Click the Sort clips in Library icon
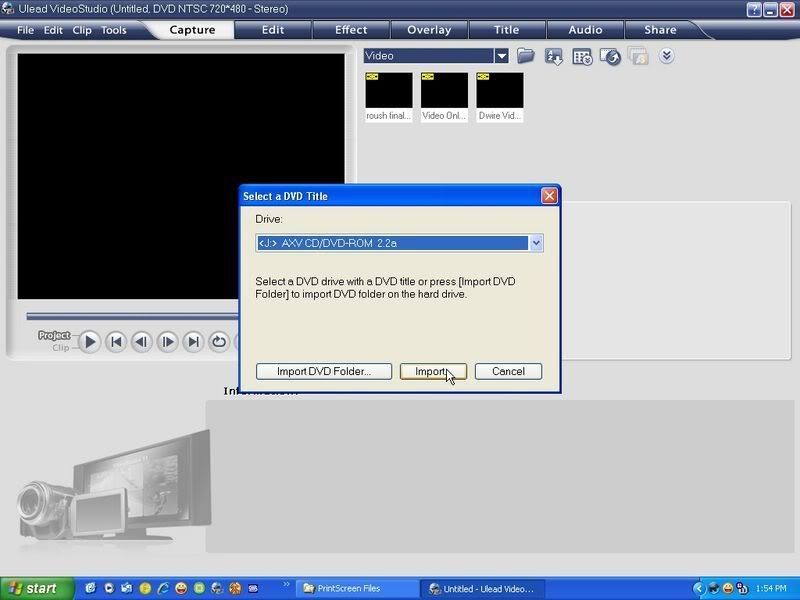Image resolution: width=800 pixels, height=600 pixels. (553, 57)
